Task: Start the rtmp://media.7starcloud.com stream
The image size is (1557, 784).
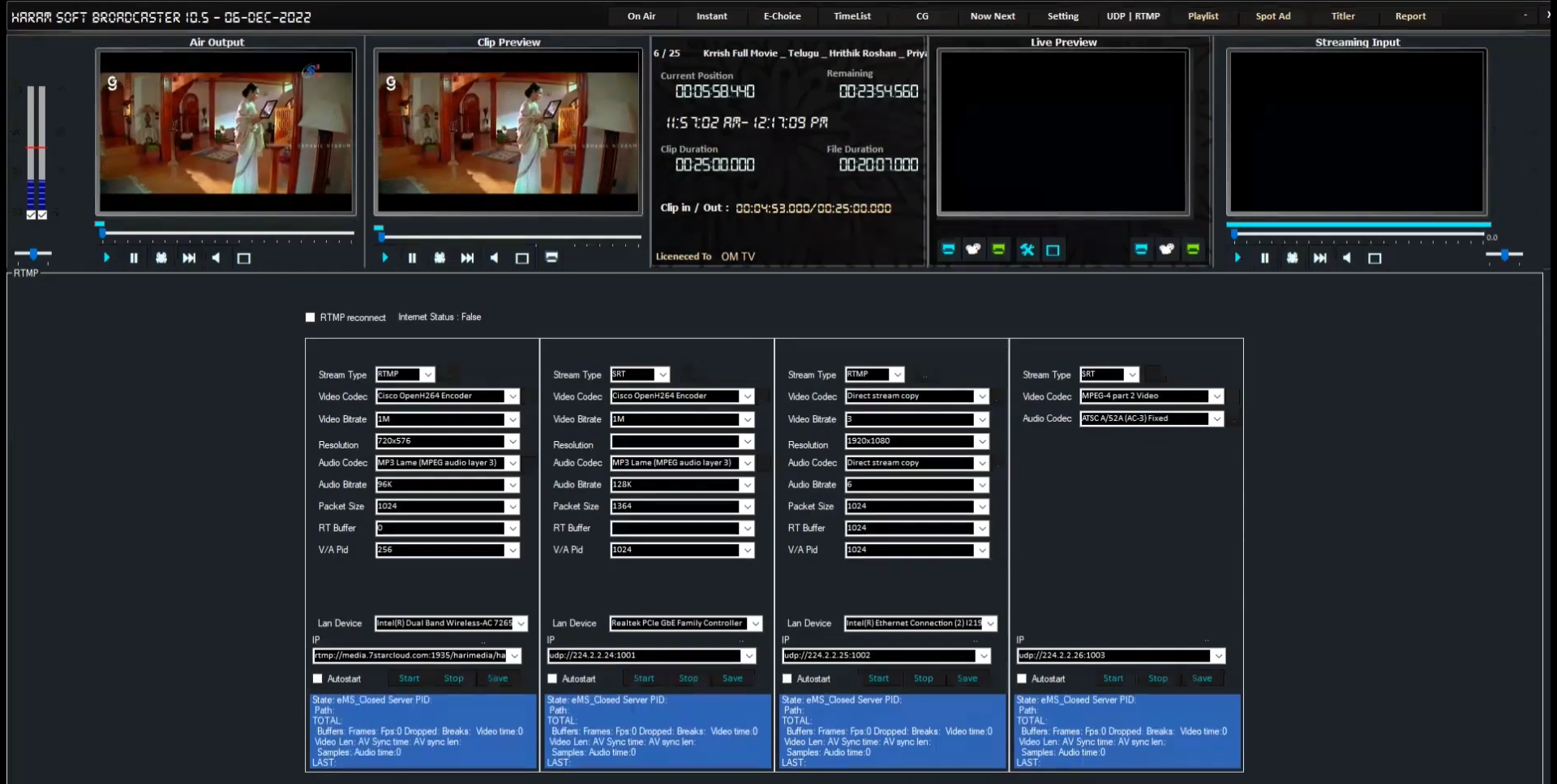Action: (409, 679)
